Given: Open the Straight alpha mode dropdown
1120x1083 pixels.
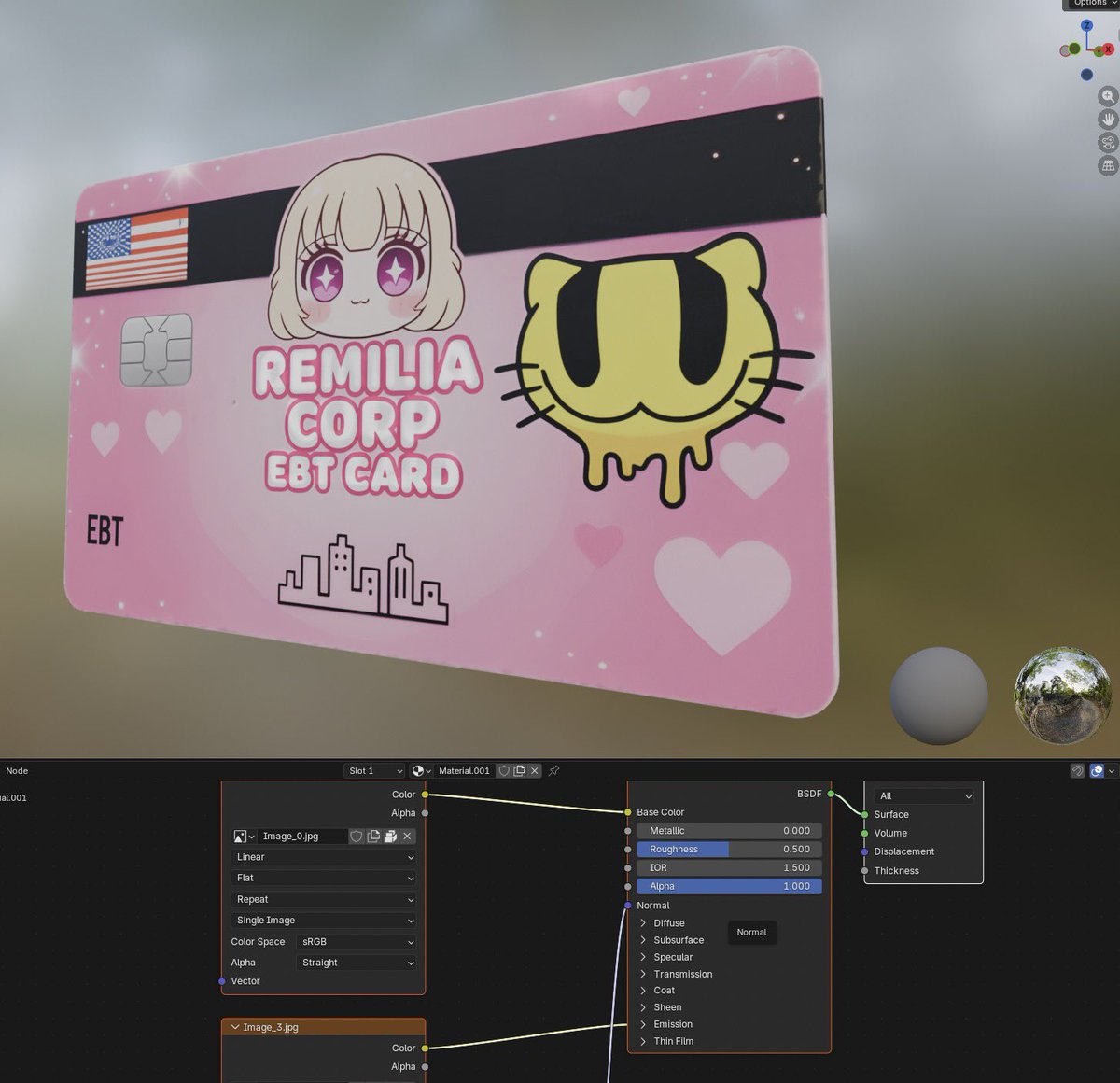Looking at the screenshot, I should click(357, 963).
